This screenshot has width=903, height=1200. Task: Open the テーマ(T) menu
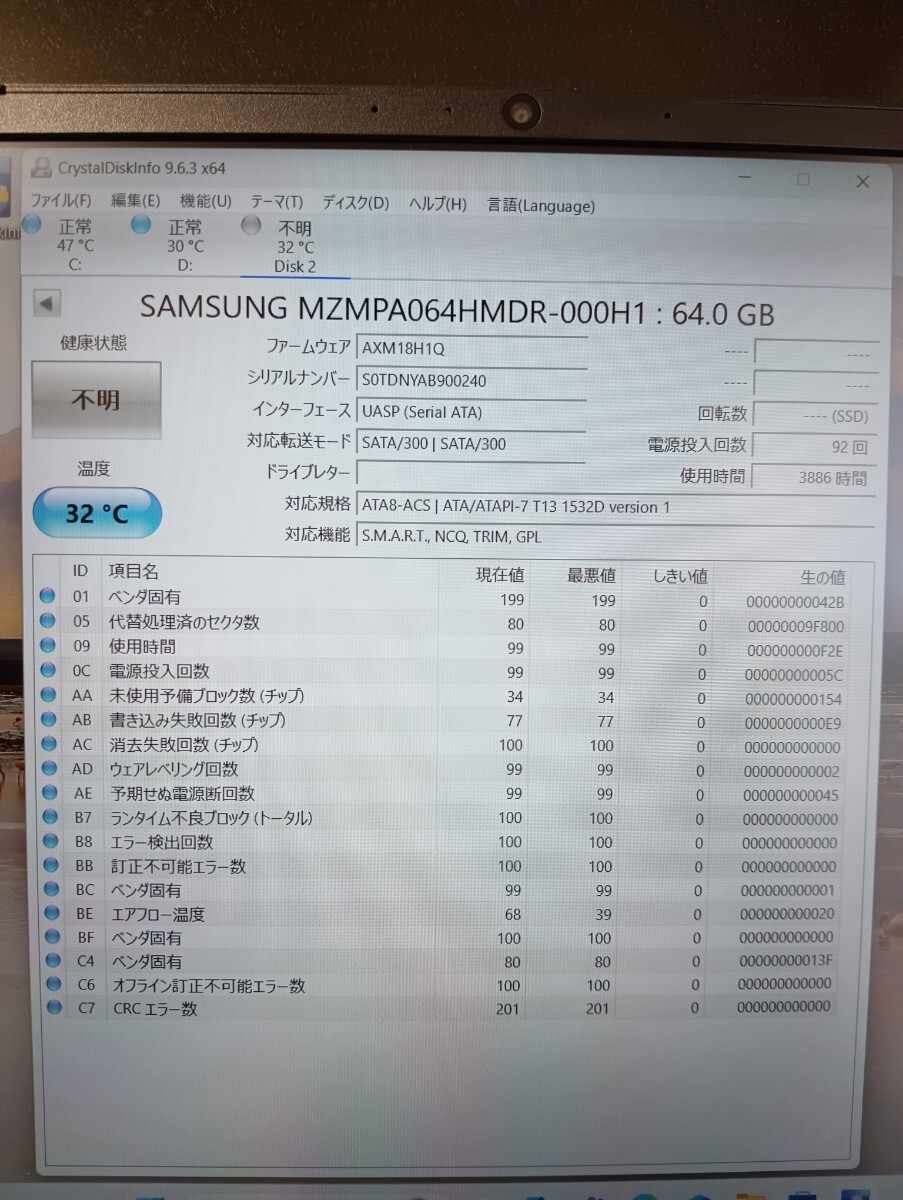[x=276, y=202]
